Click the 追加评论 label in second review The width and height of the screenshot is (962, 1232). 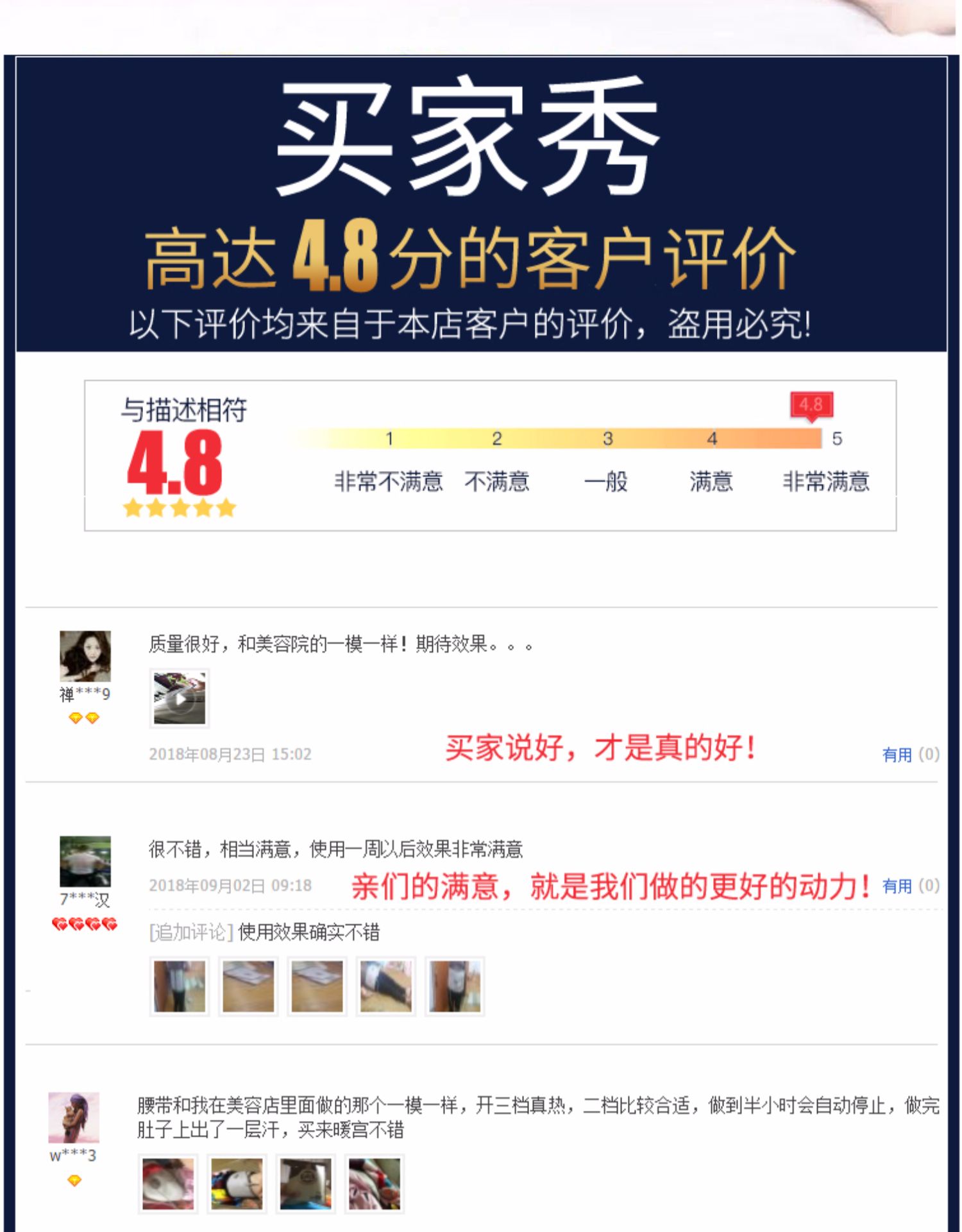point(190,932)
